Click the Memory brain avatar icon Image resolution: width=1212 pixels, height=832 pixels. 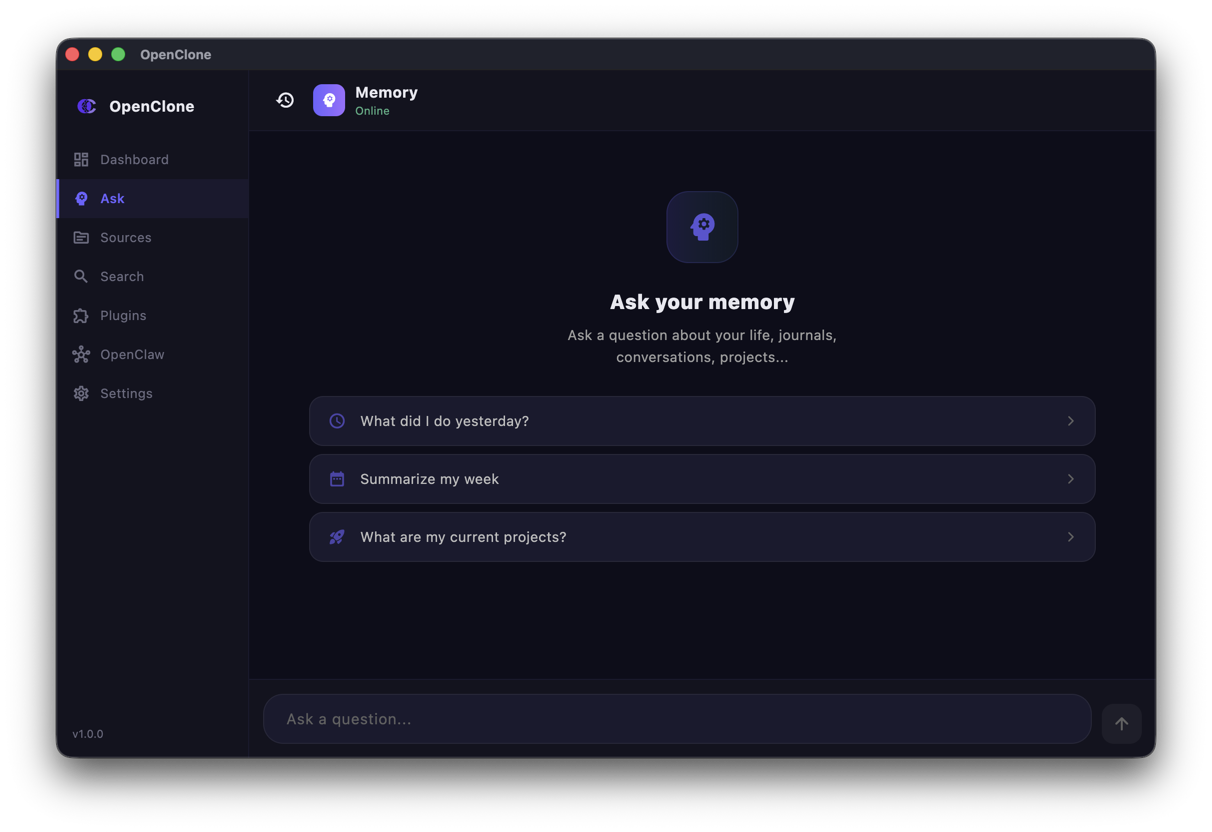click(329, 100)
